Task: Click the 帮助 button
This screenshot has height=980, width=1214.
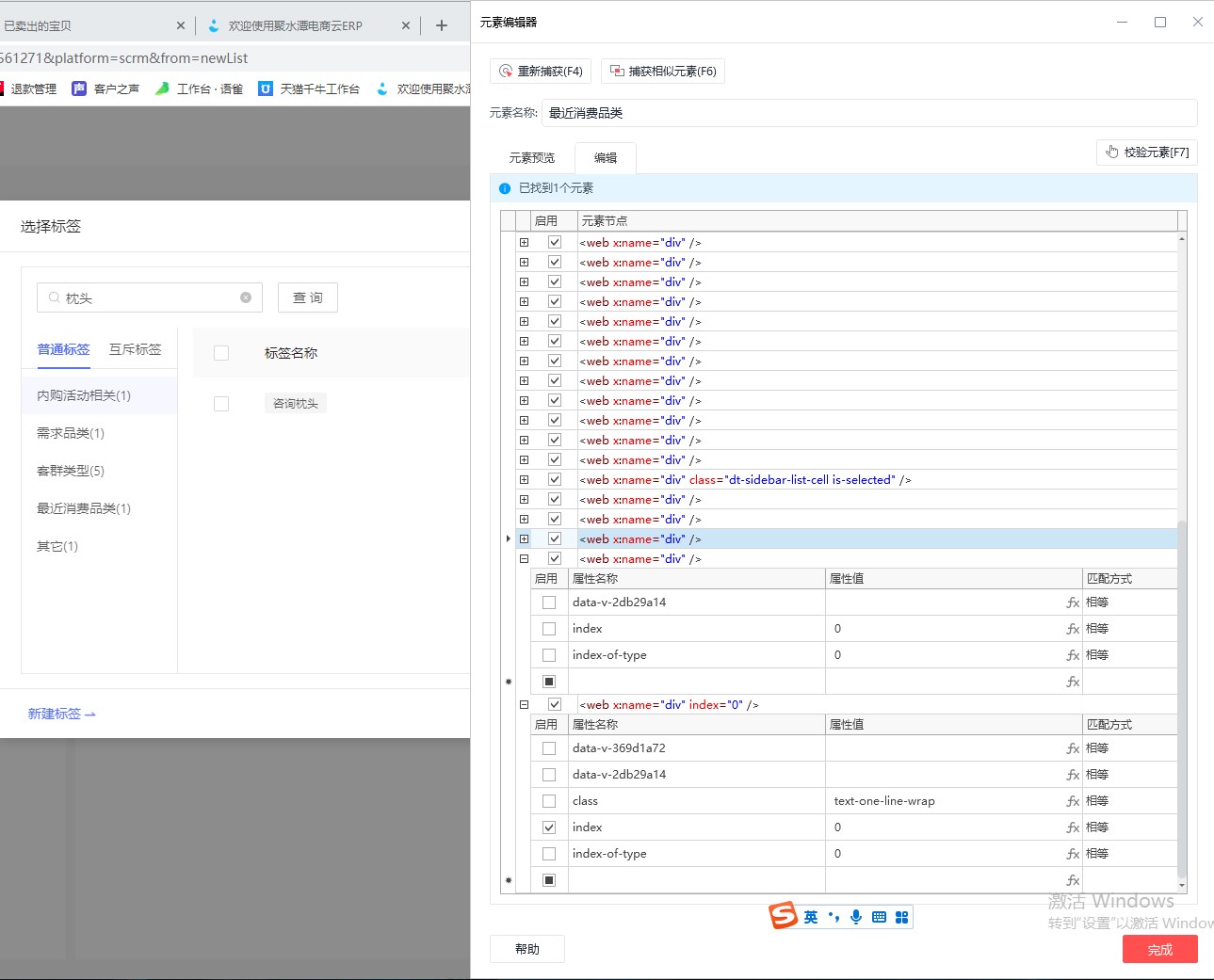Action: (x=527, y=949)
